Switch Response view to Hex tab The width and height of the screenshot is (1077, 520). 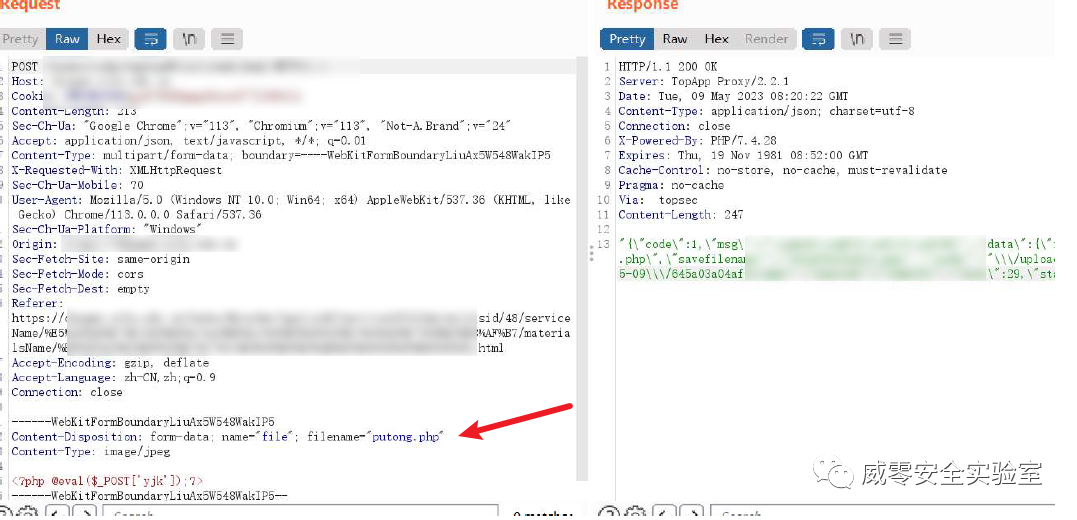pyautogui.click(x=716, y=39)
